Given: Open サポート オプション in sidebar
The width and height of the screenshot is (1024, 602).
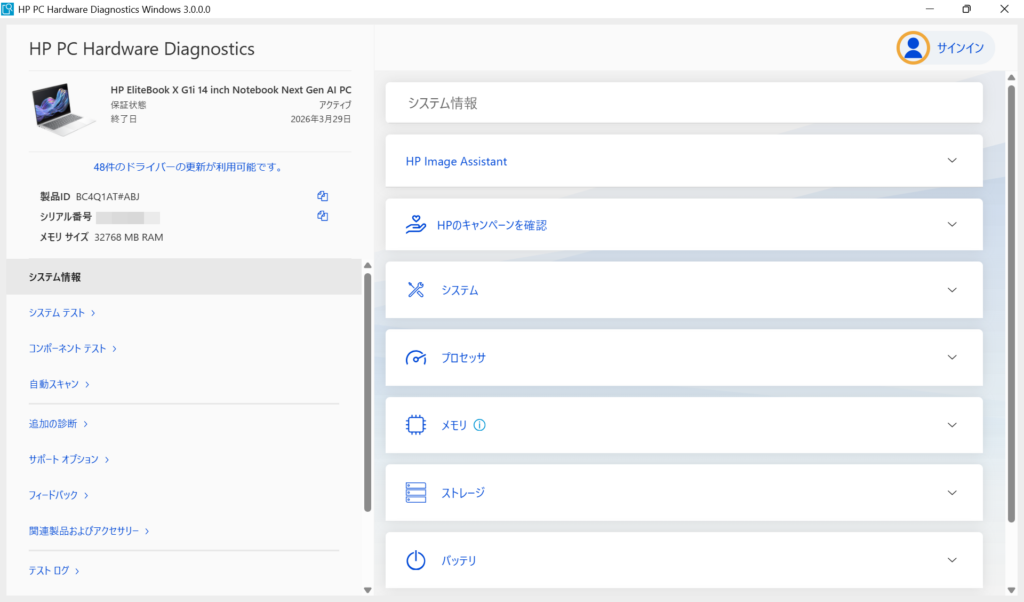Looking at the screenshot, I should 68,460.
